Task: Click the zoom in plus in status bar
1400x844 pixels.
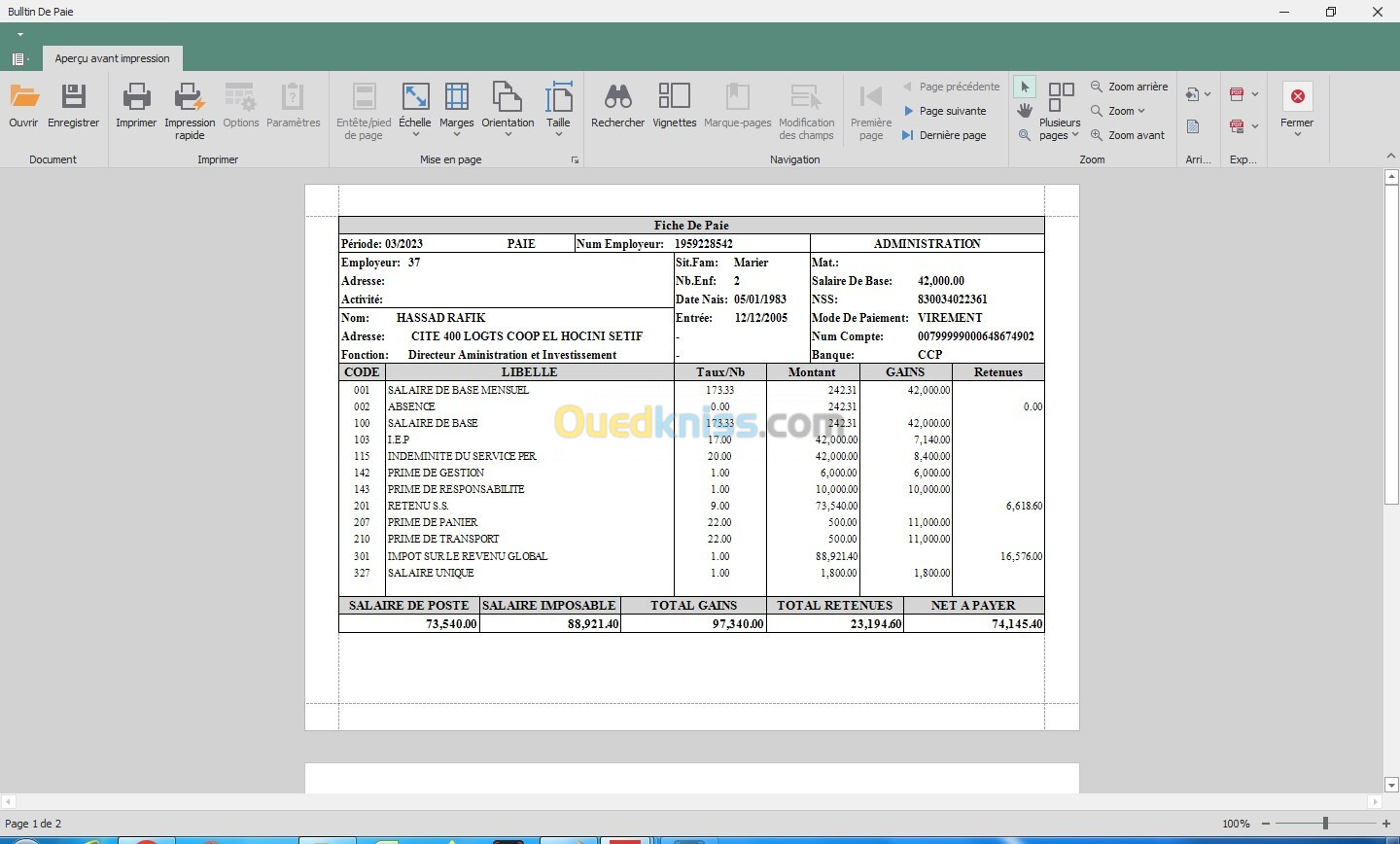Action: click(1386, 824)
